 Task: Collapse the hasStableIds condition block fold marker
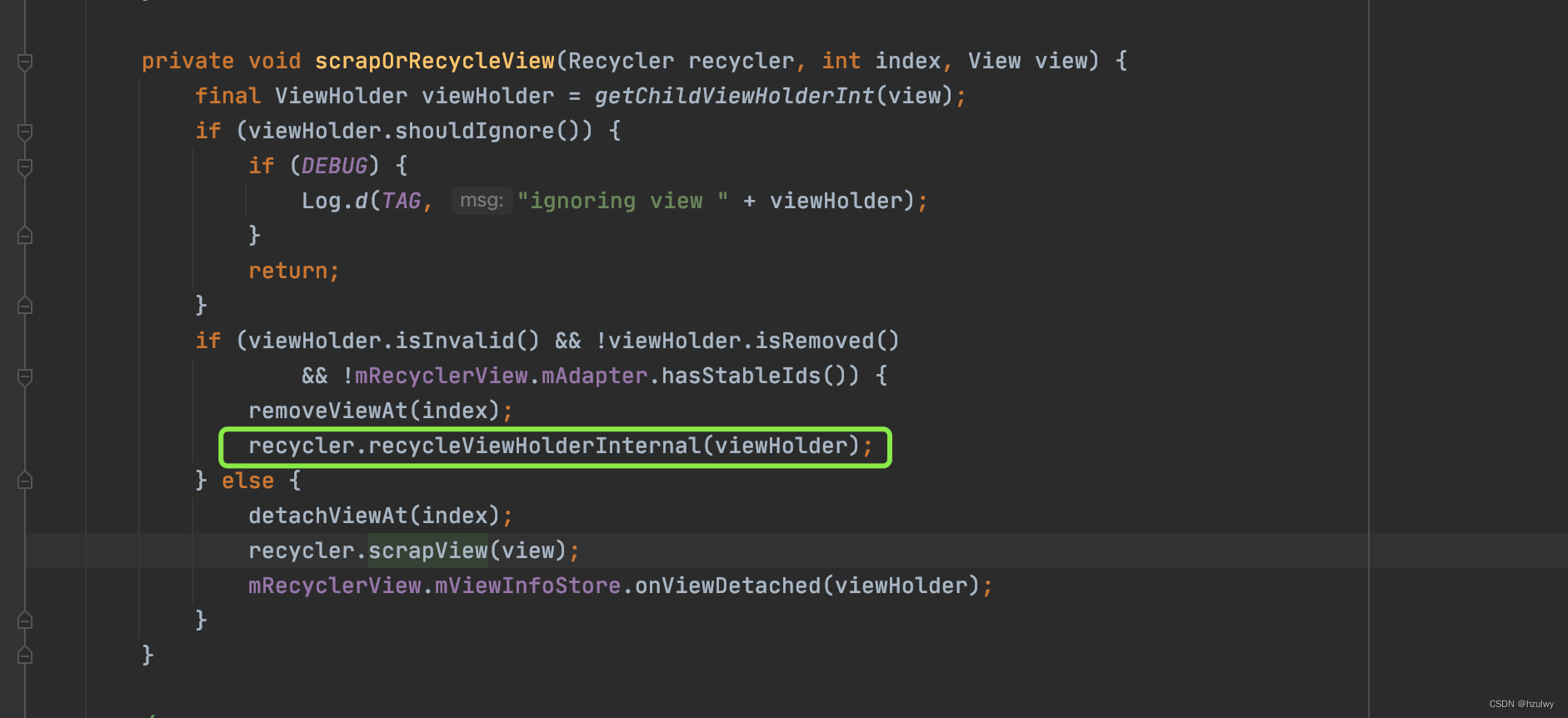(x=25, y=377)
